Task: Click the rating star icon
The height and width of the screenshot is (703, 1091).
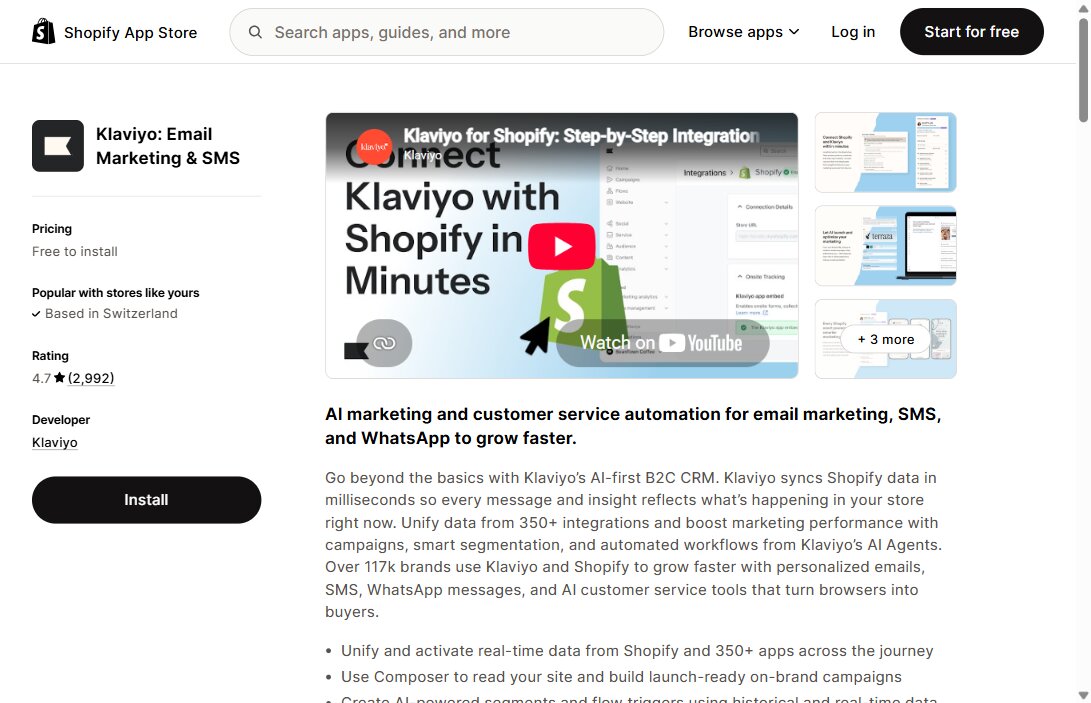Action: [x=59, y=378]
